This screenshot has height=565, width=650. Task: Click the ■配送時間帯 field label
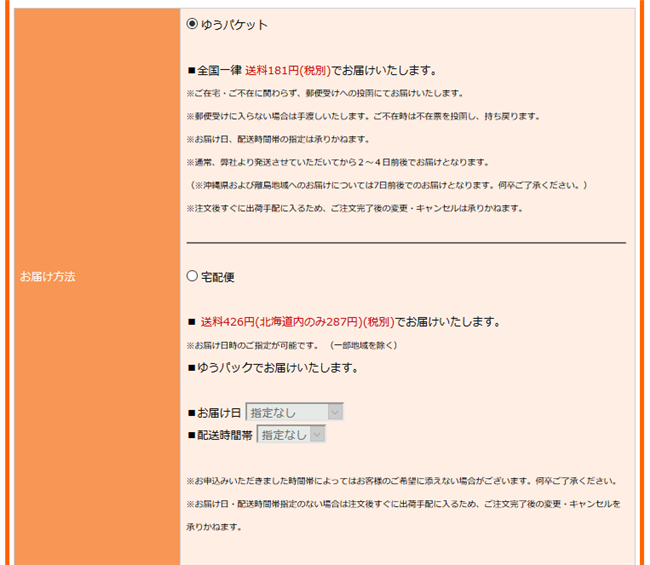221,435
